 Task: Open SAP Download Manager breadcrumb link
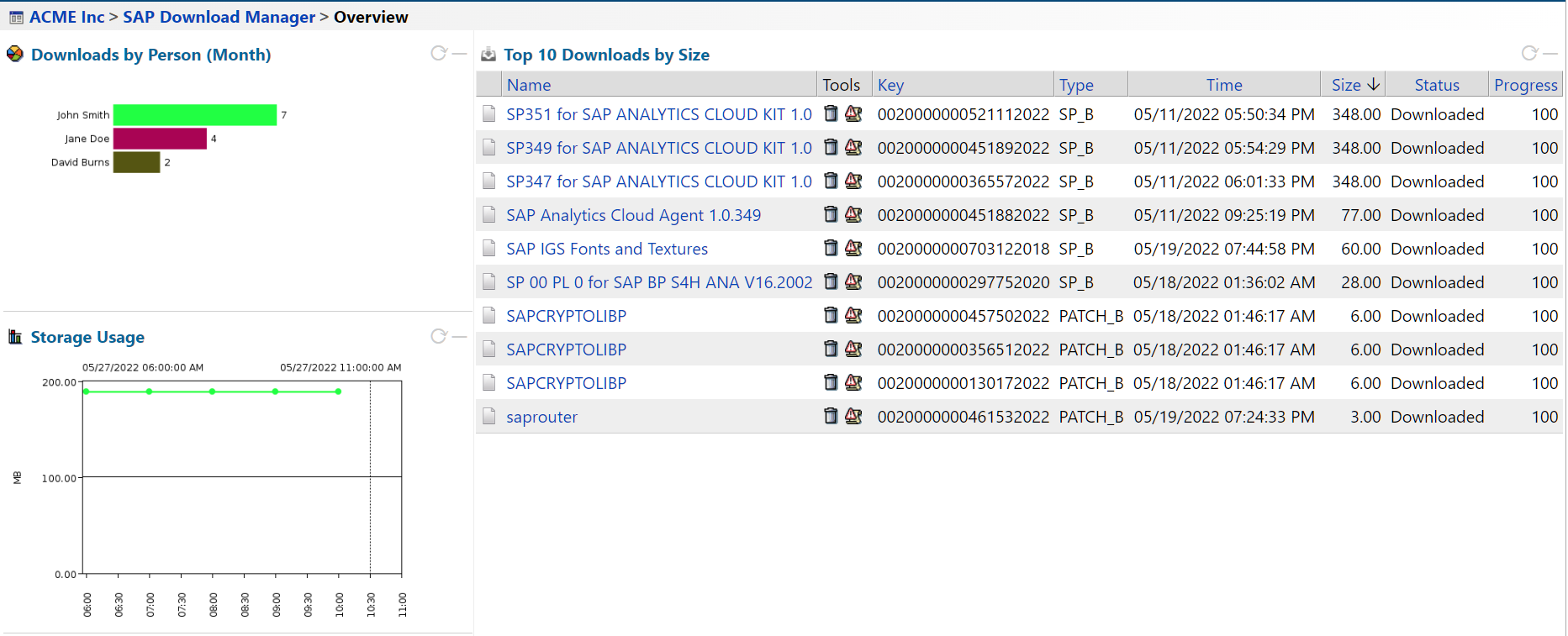pos(219,17)
